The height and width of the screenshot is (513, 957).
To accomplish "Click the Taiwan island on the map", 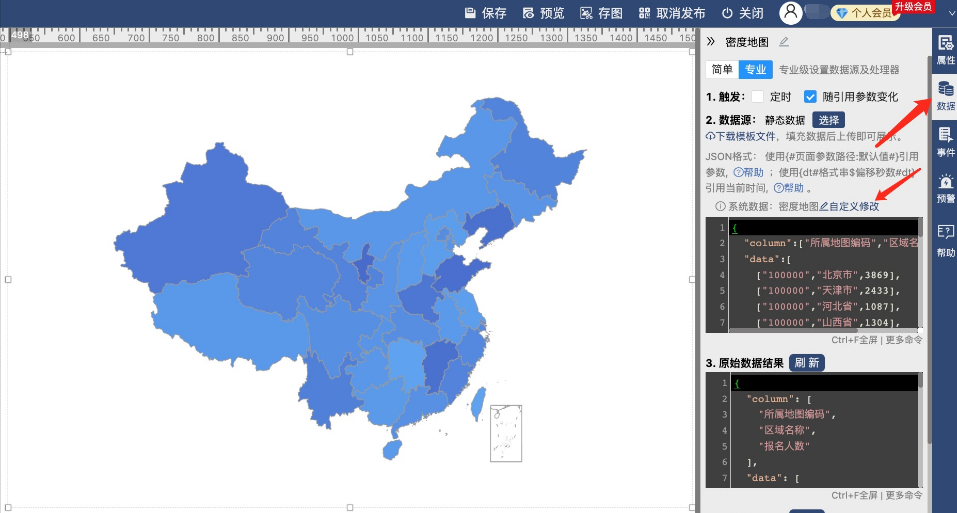I will (x=478, y=403).
